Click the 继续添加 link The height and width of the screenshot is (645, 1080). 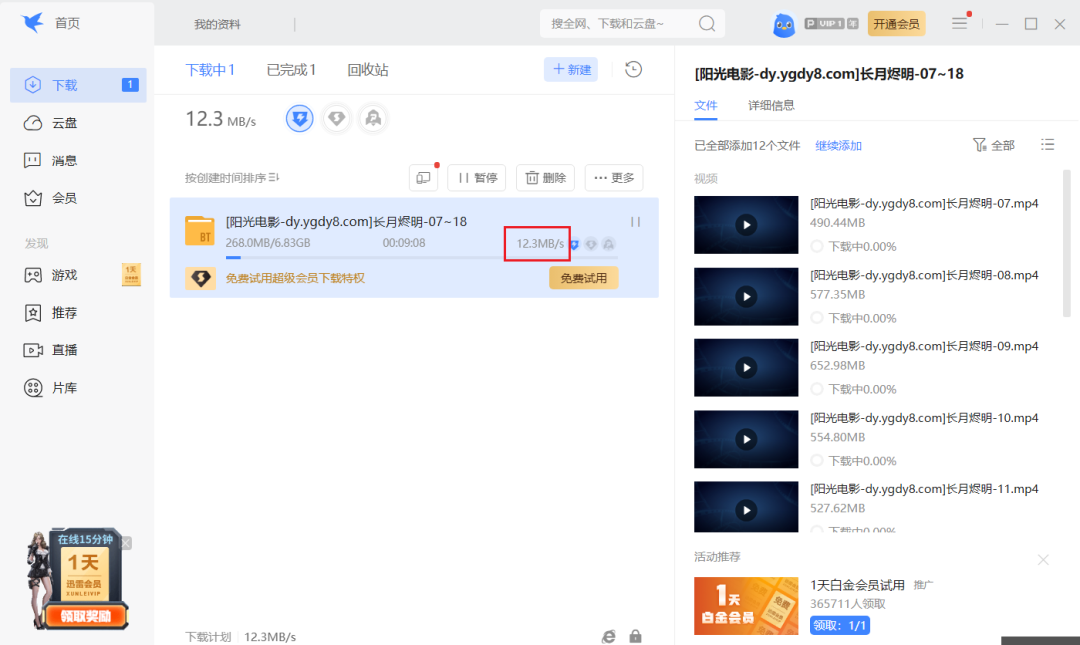click(x=838, y=145)
